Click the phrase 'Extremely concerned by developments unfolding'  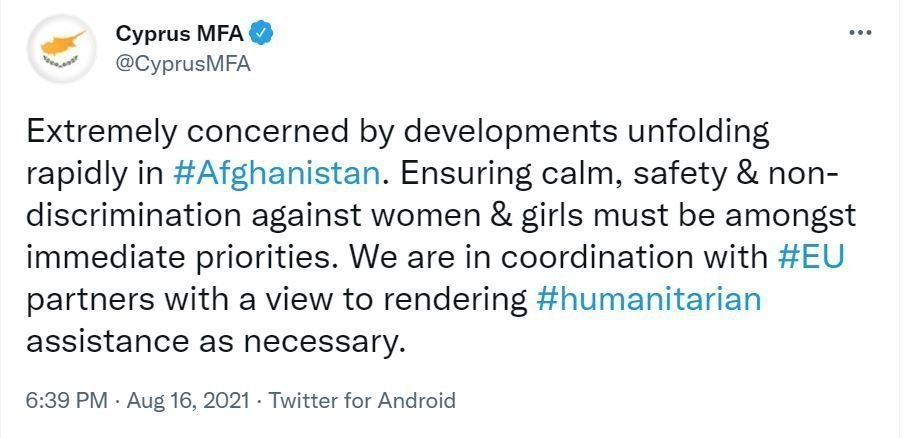click(x=398, y=133)
